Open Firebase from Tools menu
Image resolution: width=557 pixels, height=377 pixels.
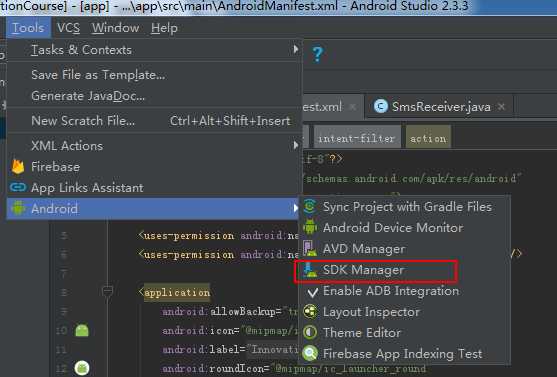tap(155, 167)
